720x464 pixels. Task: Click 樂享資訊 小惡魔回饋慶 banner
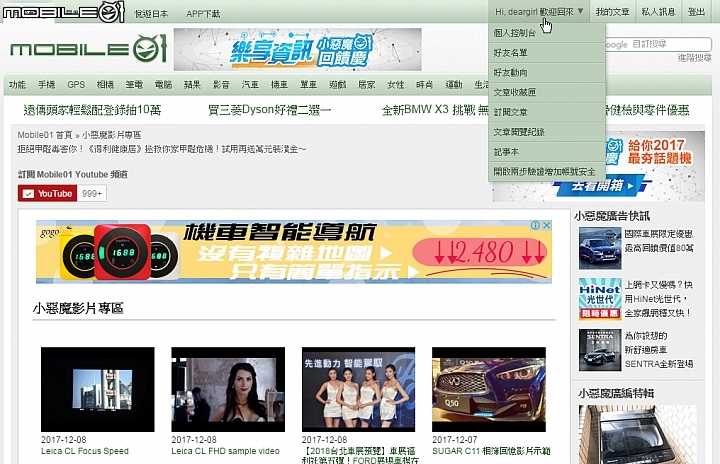point(298,49)
